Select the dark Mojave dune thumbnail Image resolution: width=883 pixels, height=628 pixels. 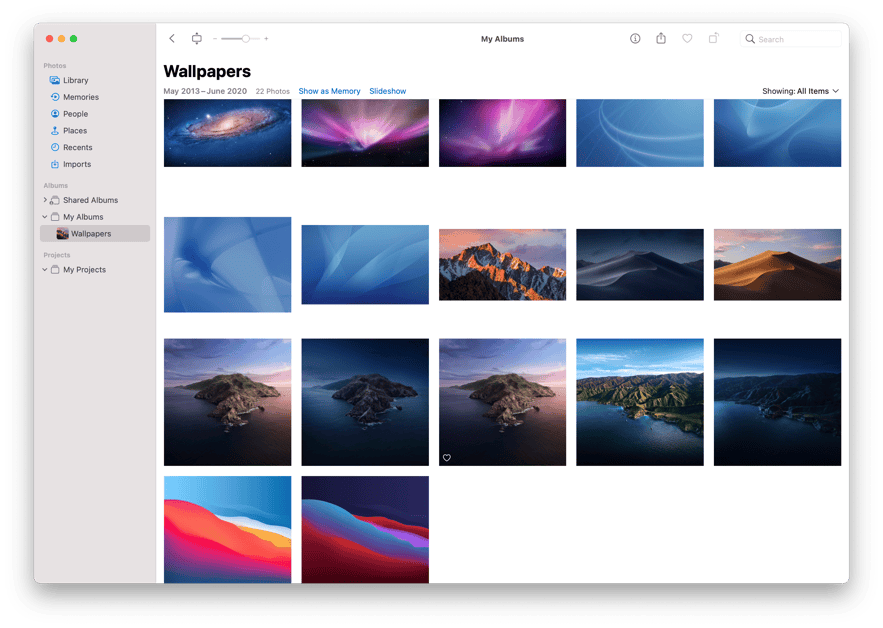pos(640,265)
